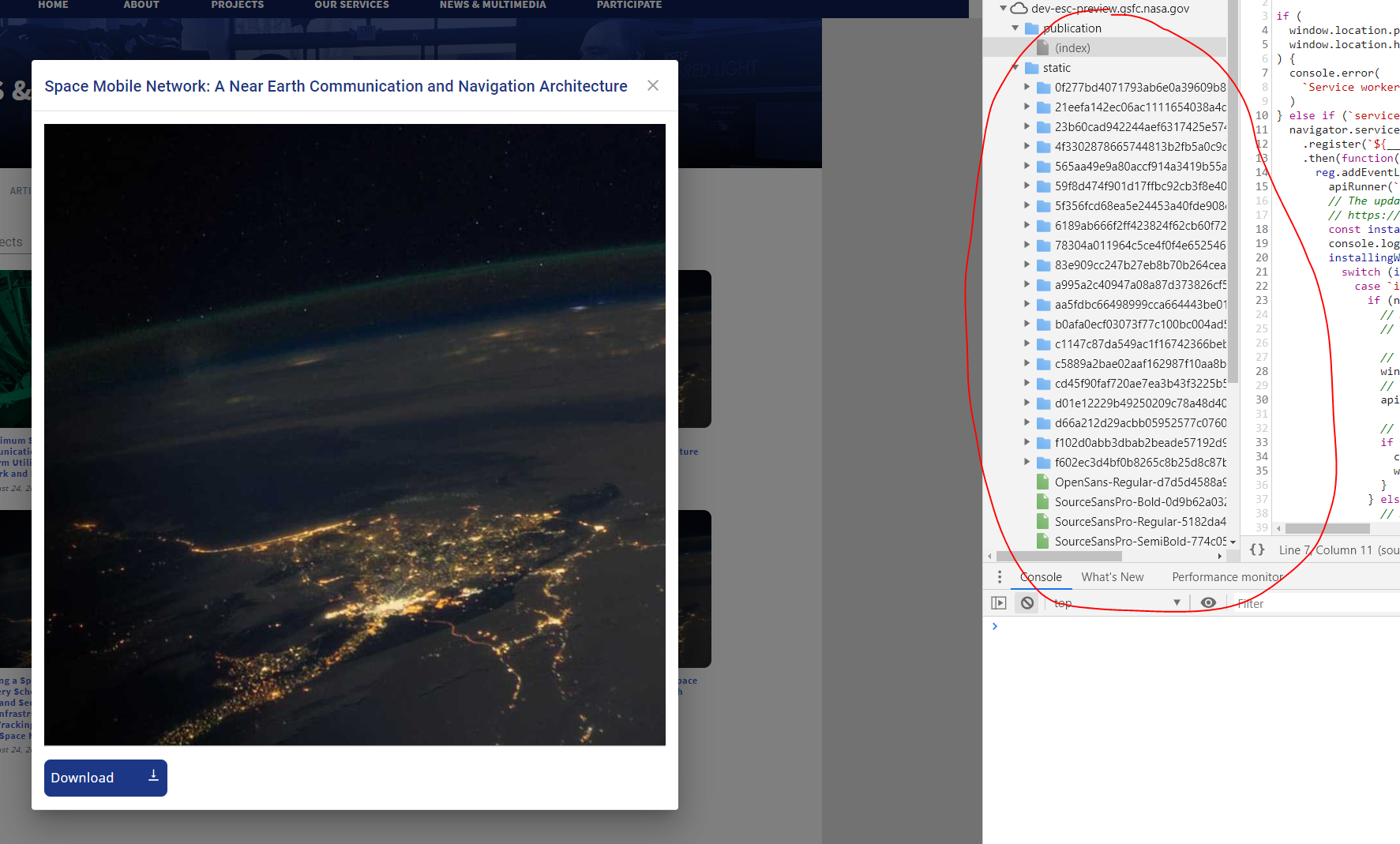This screenshot has height=844, width=1400.
Task: Expand the 0f277bd4071793ab6e0a39609b8 folder
Action: (x=1027, y=87)
